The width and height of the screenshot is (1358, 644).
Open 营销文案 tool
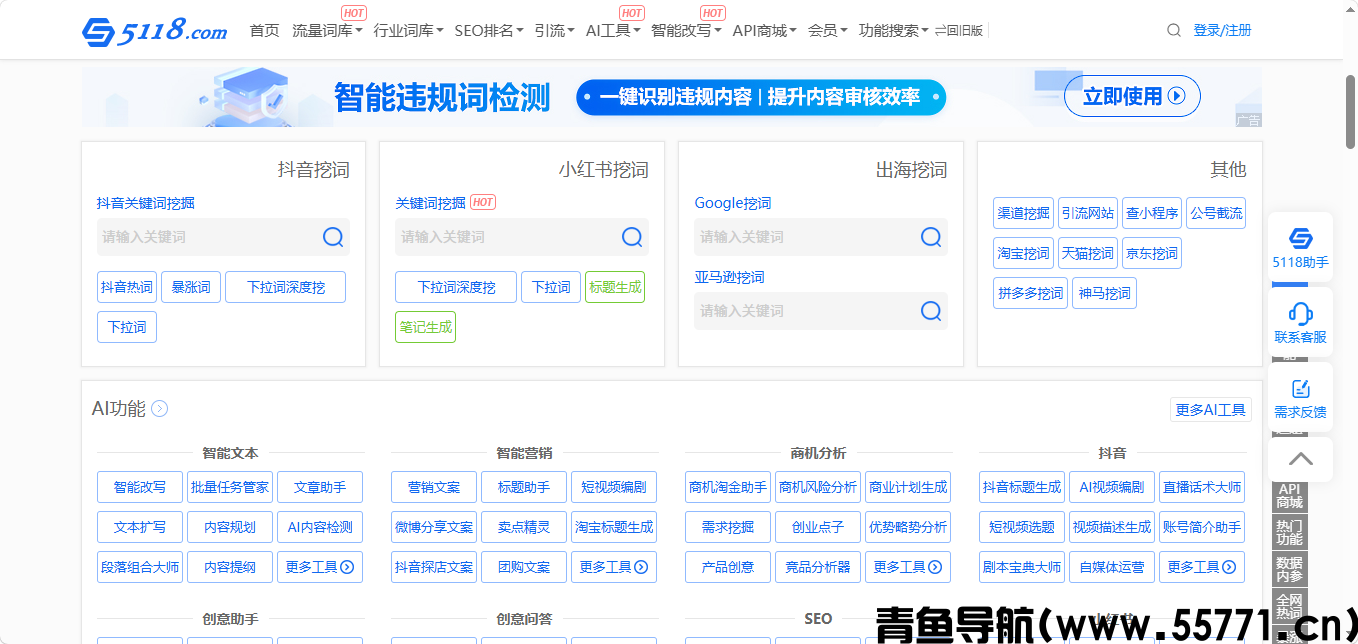click(434, 487)
